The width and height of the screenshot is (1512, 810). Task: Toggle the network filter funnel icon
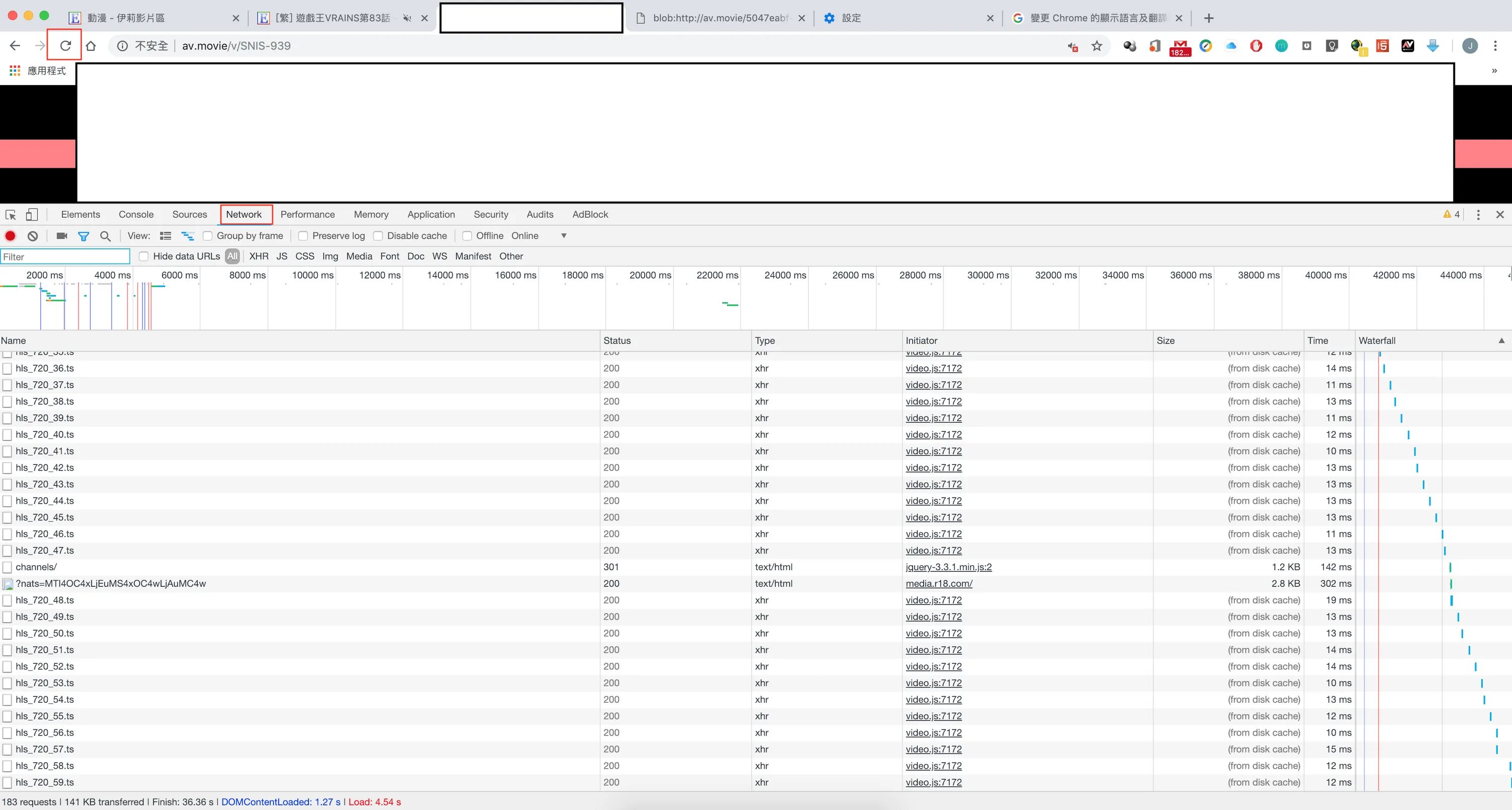coord(84,236)
